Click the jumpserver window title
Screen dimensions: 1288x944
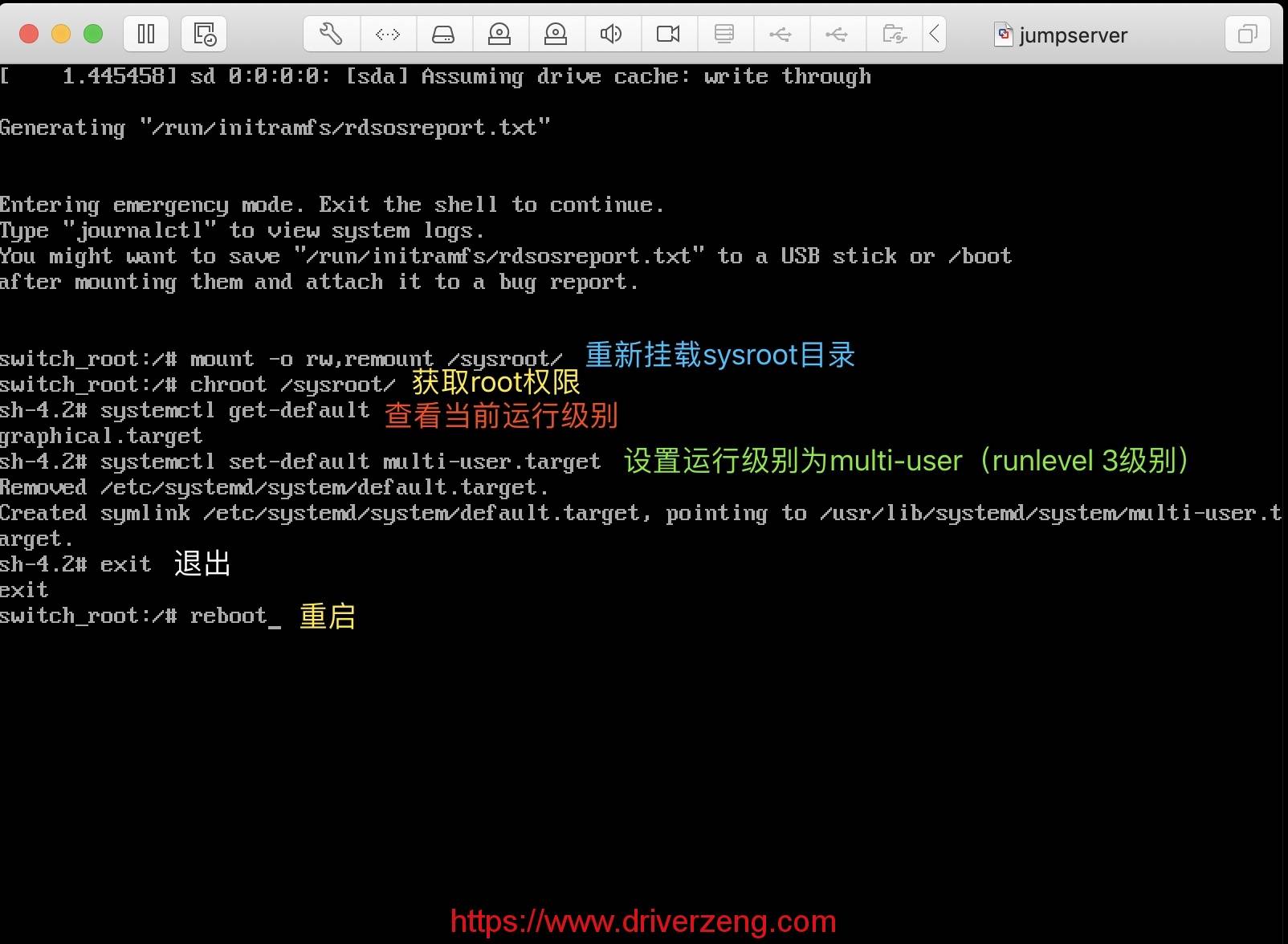tap(1073, 35)
